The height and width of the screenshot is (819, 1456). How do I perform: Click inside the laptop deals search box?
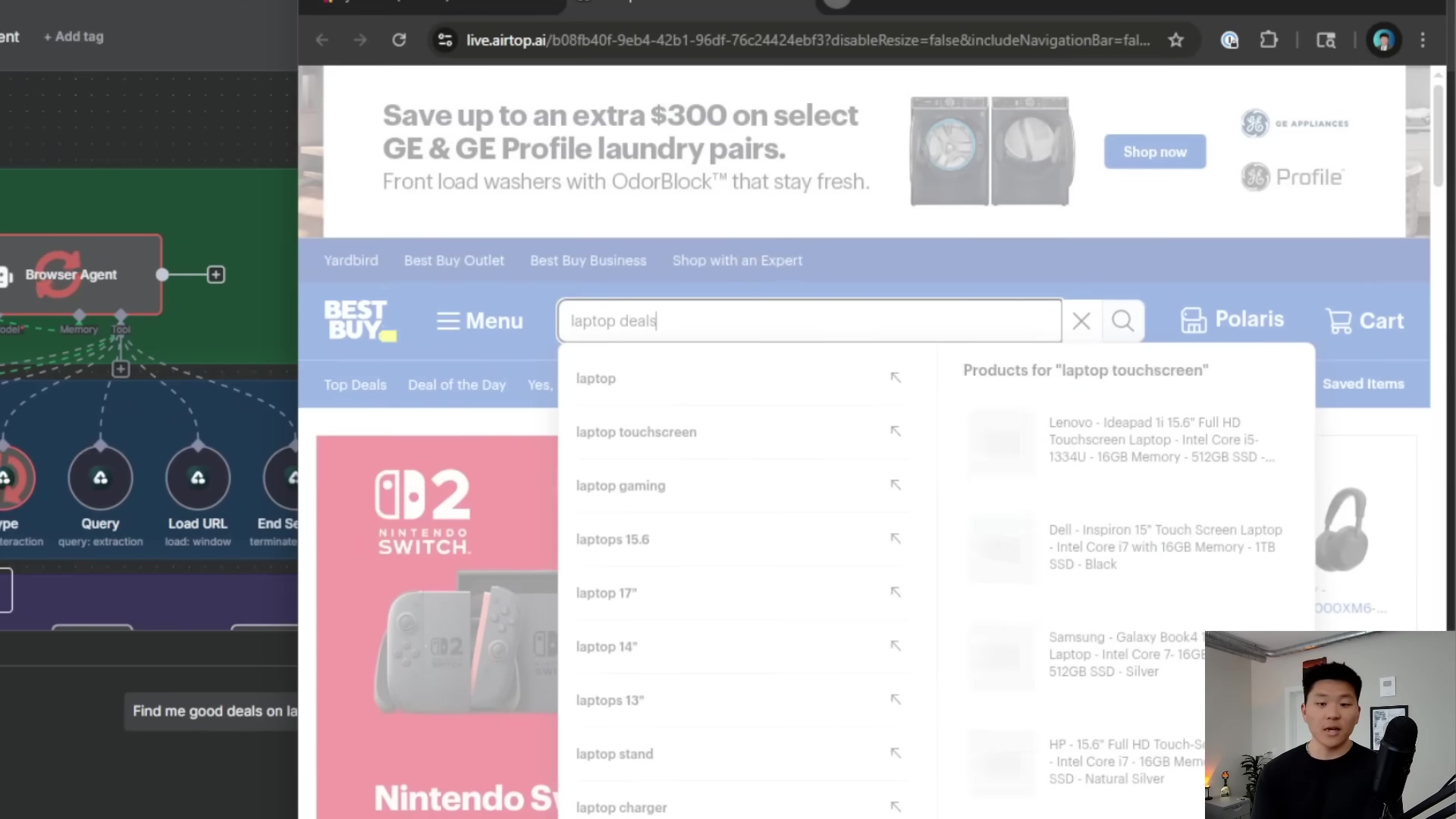click(x=809, y=321)
